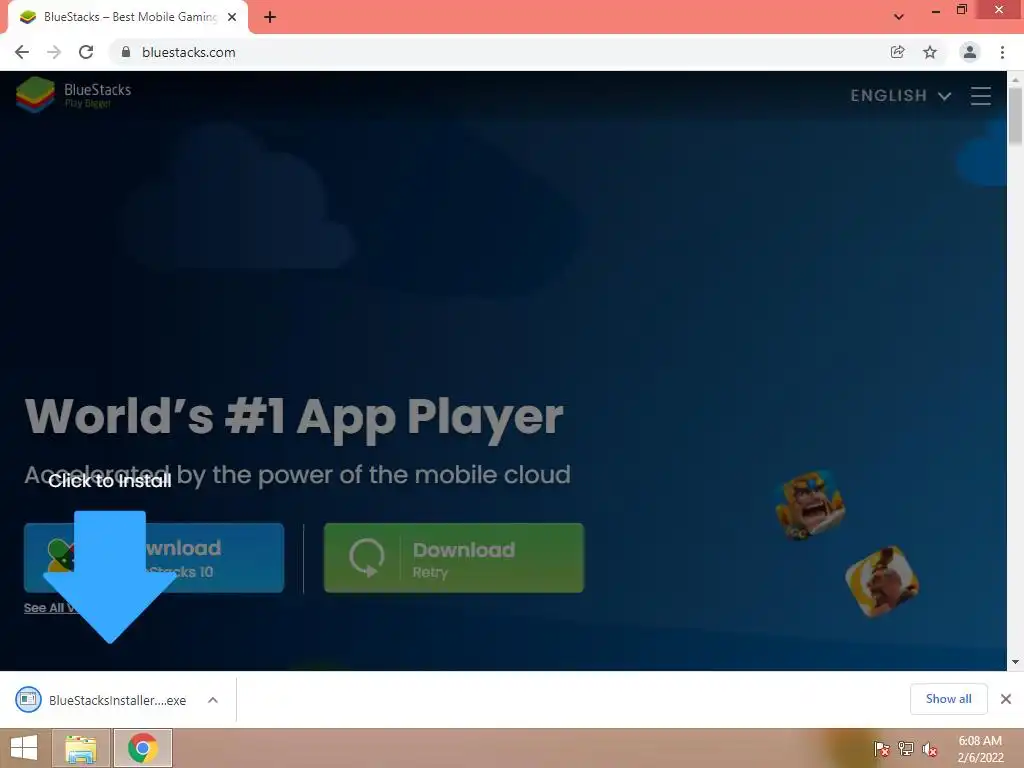
Task: Bookmark this page with the star icon
Action: [930, 52]
